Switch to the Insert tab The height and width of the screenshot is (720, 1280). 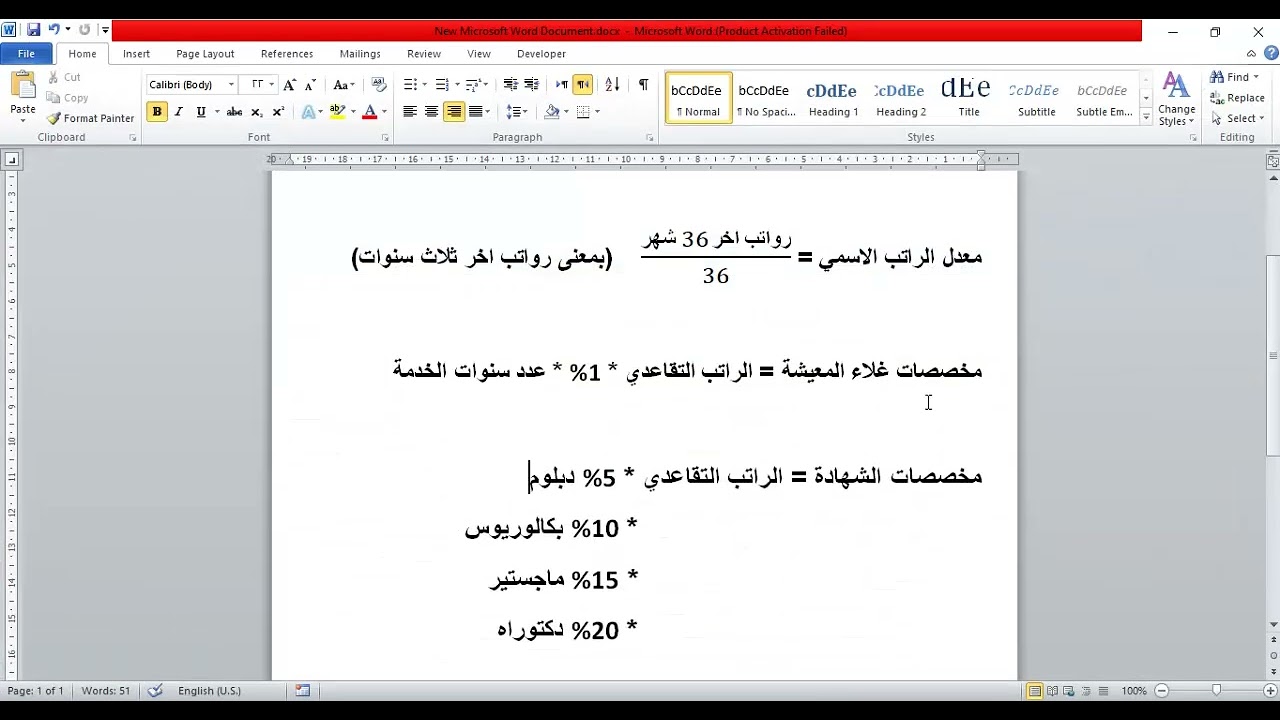(137, 54)
